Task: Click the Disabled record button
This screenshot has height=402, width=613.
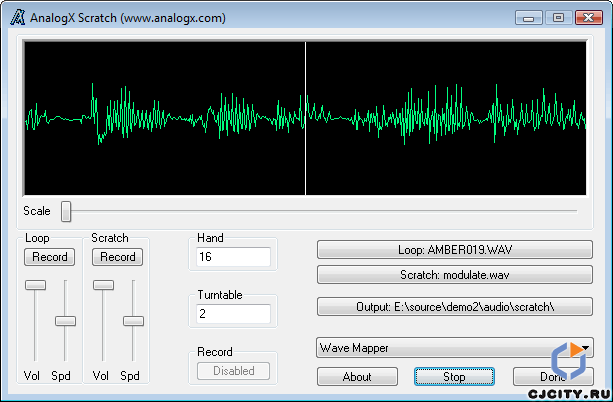Action: pyautogui.click(x=233, y=371)
